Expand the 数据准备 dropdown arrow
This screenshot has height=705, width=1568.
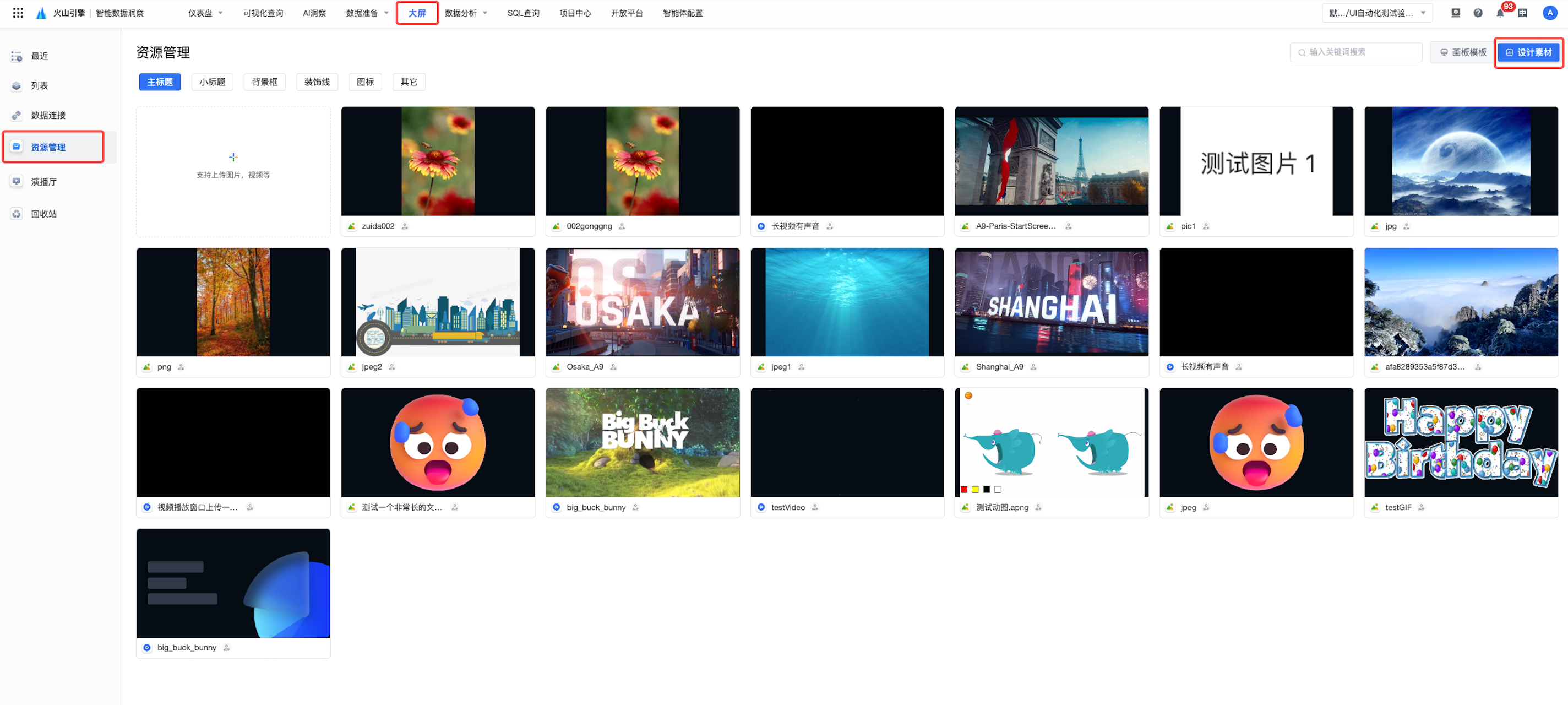(x=386, y=13)
